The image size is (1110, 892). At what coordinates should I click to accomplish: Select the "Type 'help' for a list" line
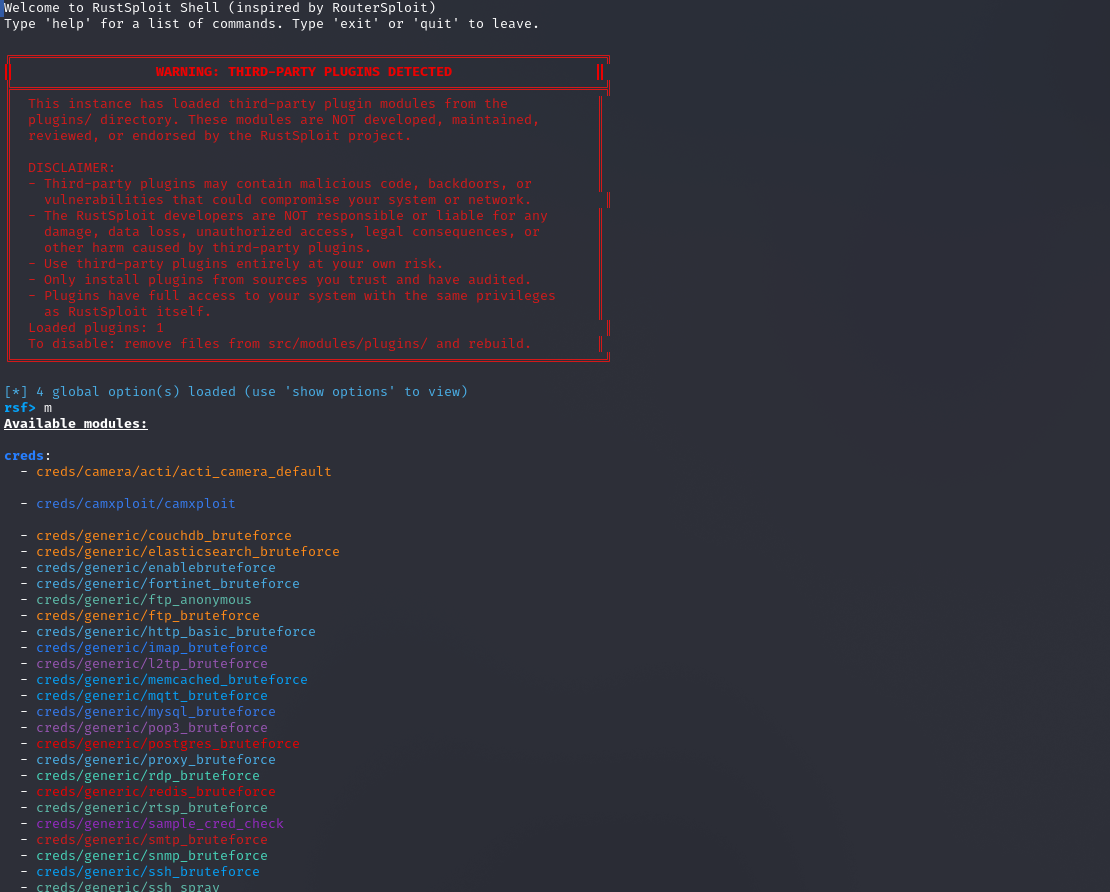pos(272,24)
